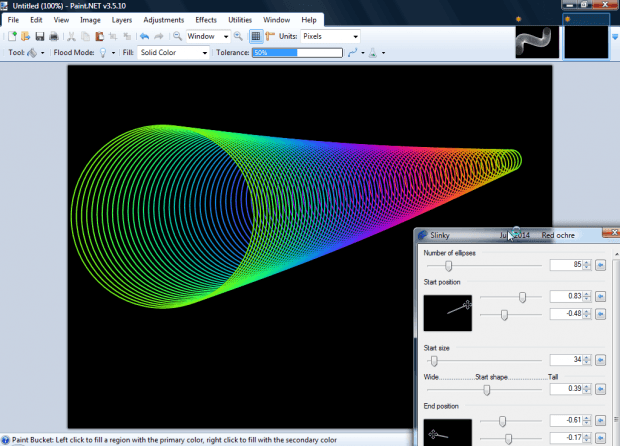
Task: Click the Undo arrow icon
Action: (145, 36)
